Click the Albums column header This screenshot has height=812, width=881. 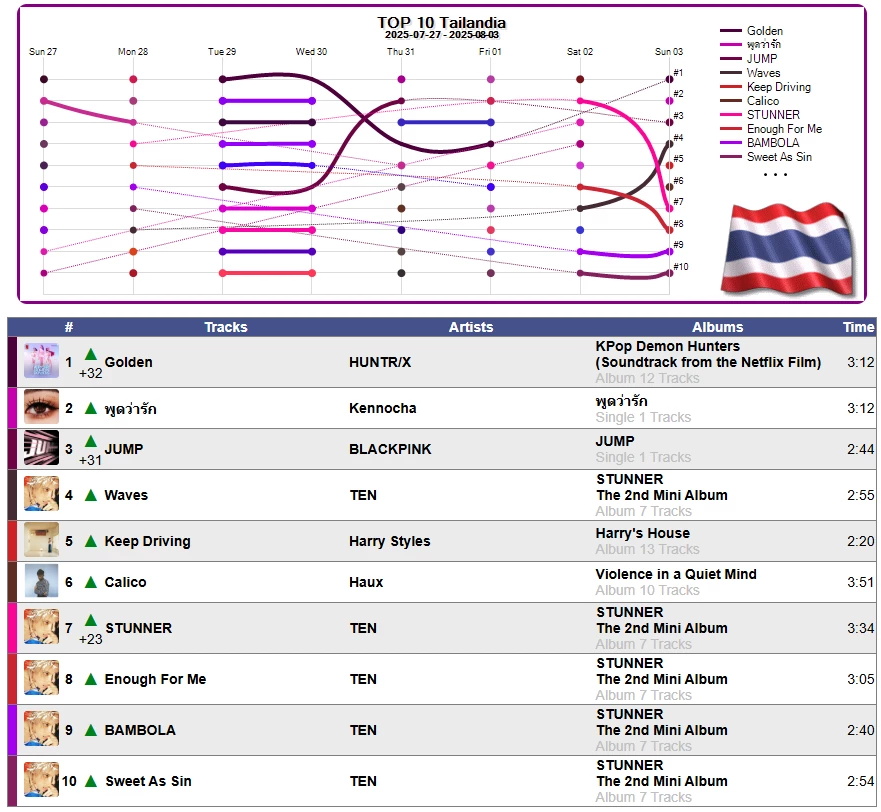717,327
